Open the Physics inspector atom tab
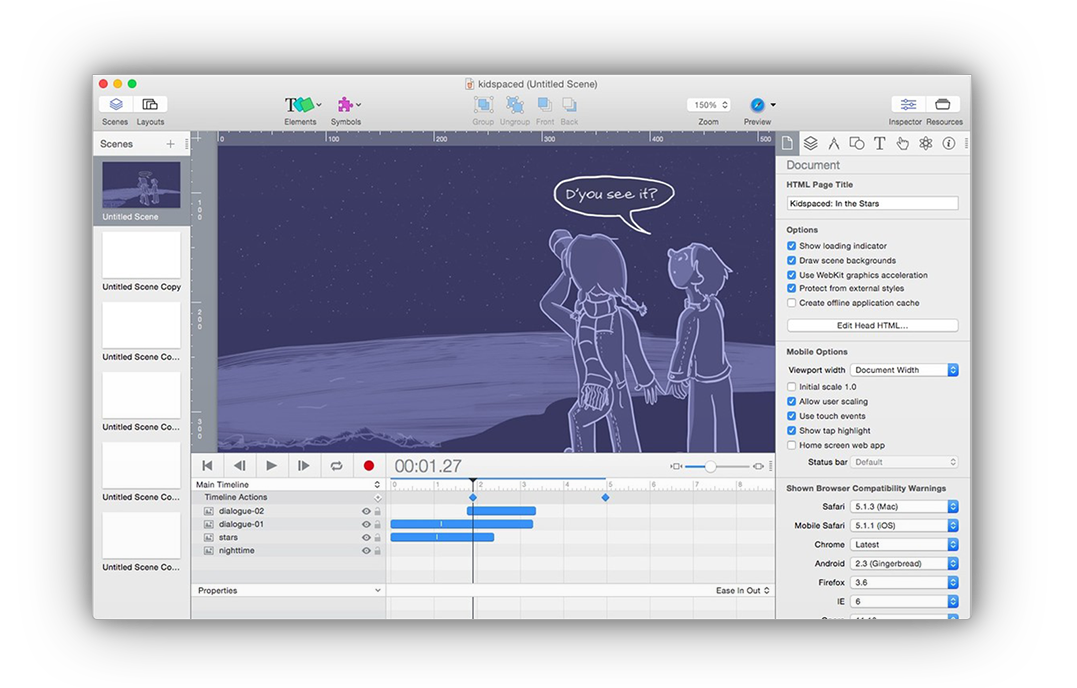Viewport: 1077px width, 688px height. click(x=926, y=143)
